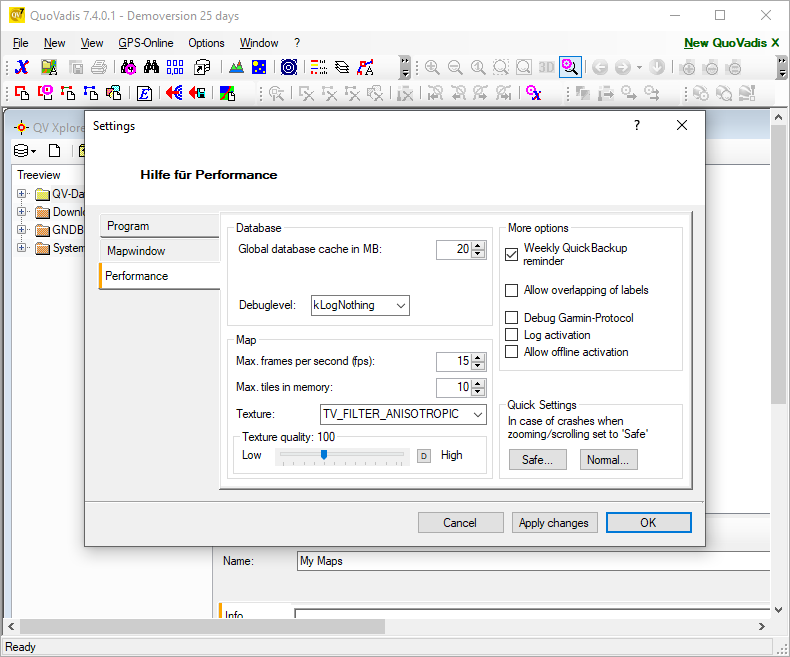Check the Debug Garmin-Protocol option

(512, 318)
